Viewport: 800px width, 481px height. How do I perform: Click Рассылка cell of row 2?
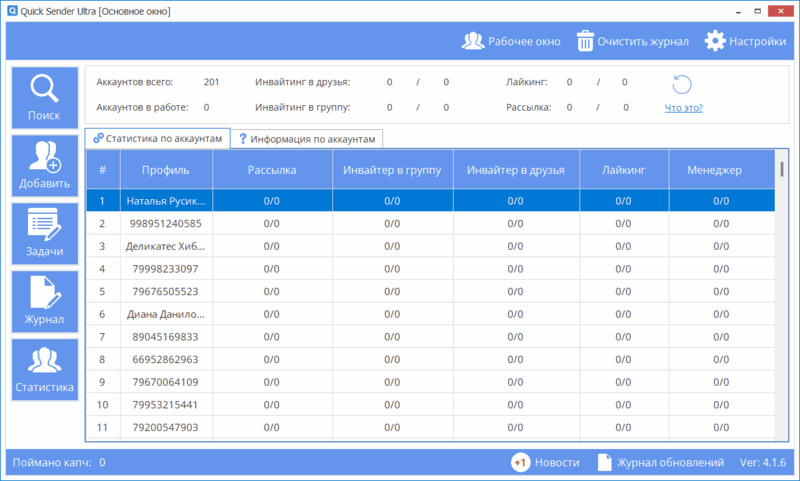tap(272, 223)
